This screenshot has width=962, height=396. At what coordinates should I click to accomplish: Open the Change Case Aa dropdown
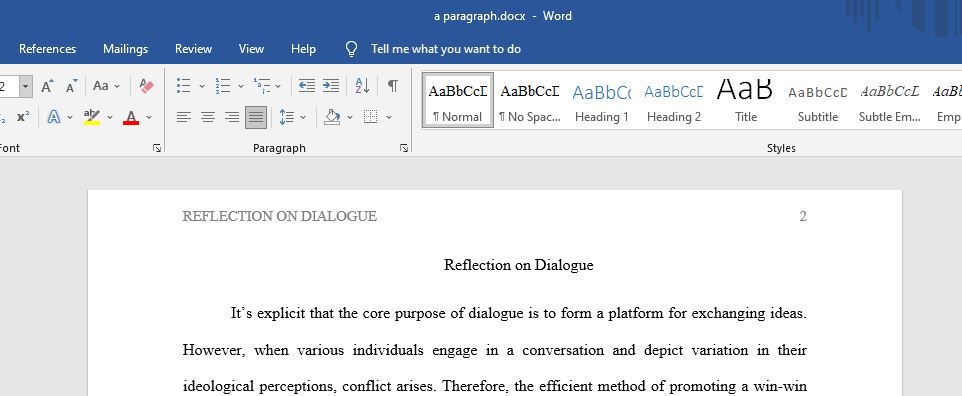coord(107,86)
